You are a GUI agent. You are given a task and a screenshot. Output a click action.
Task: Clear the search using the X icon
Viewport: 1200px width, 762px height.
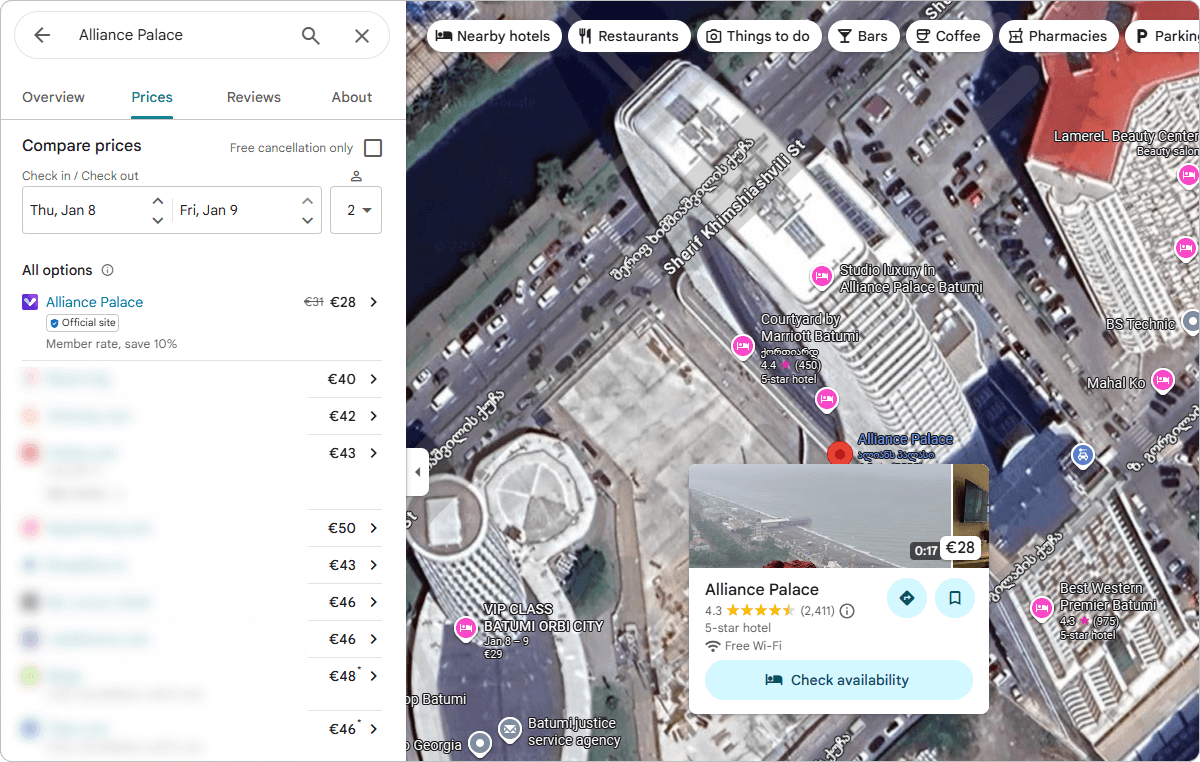click(362, 35)
